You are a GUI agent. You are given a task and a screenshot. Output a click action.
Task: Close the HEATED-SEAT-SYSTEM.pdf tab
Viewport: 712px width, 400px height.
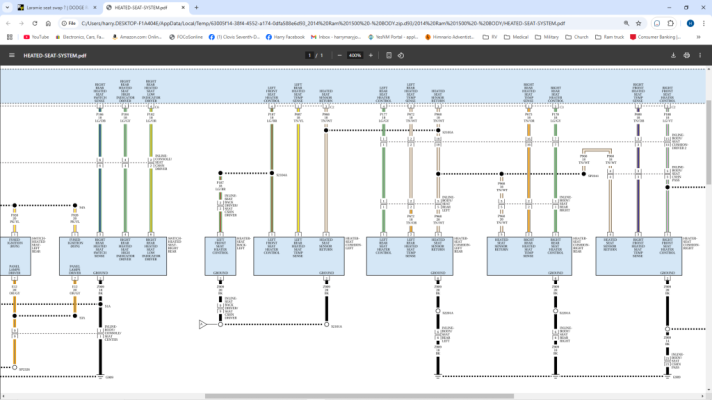point(183,8)
